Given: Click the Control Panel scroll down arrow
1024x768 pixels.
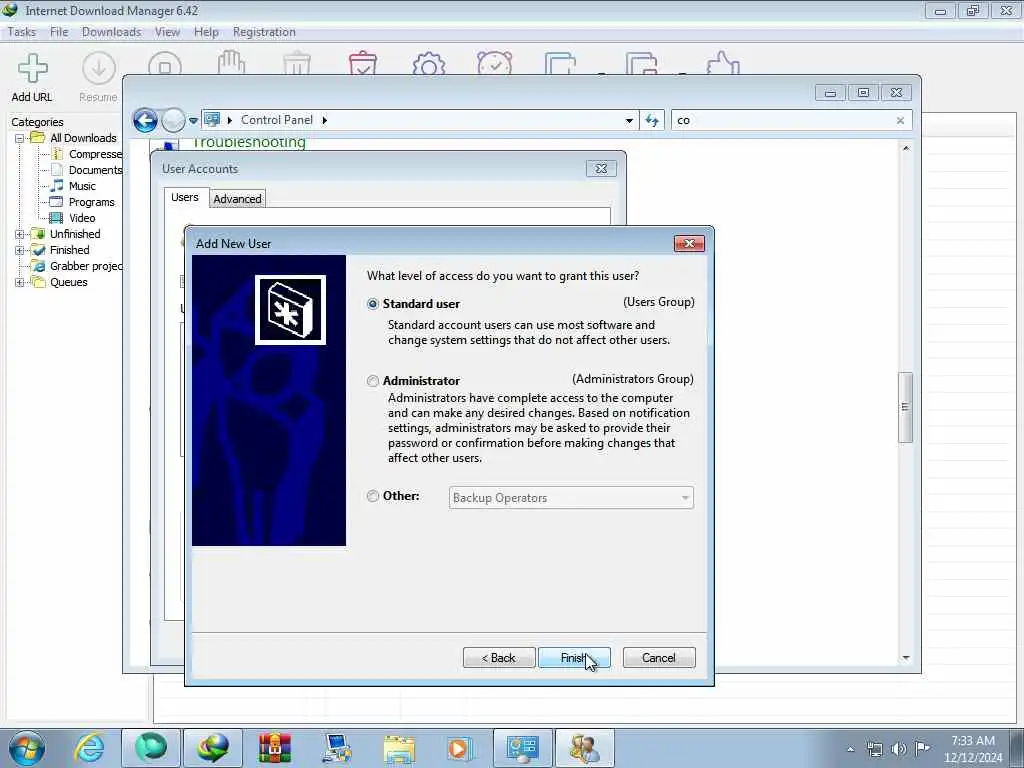Looking at the screenshot, I should [x=905, y=658].
